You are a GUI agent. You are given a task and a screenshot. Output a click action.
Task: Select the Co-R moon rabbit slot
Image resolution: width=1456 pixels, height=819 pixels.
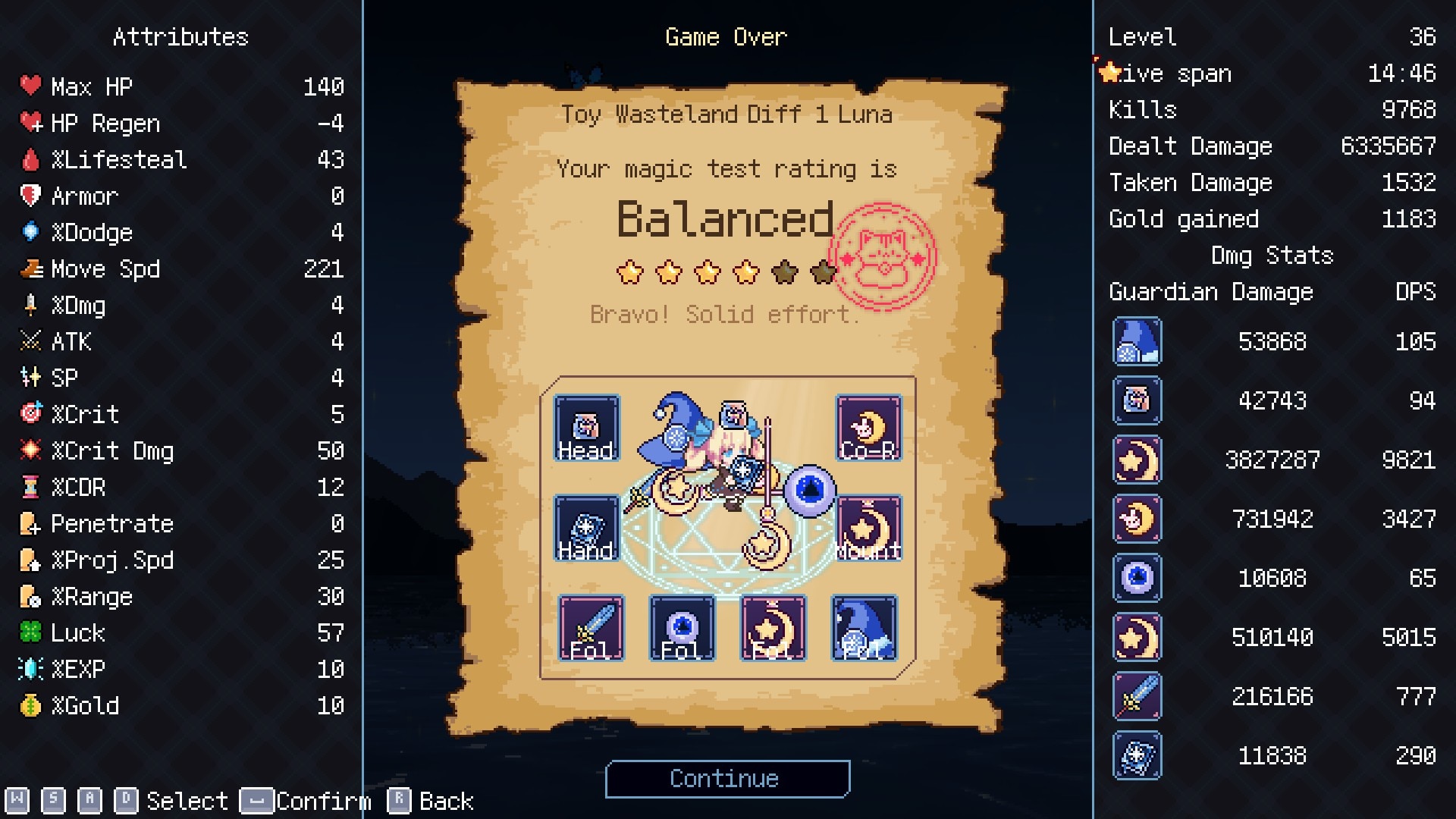(x=869, y=428)
